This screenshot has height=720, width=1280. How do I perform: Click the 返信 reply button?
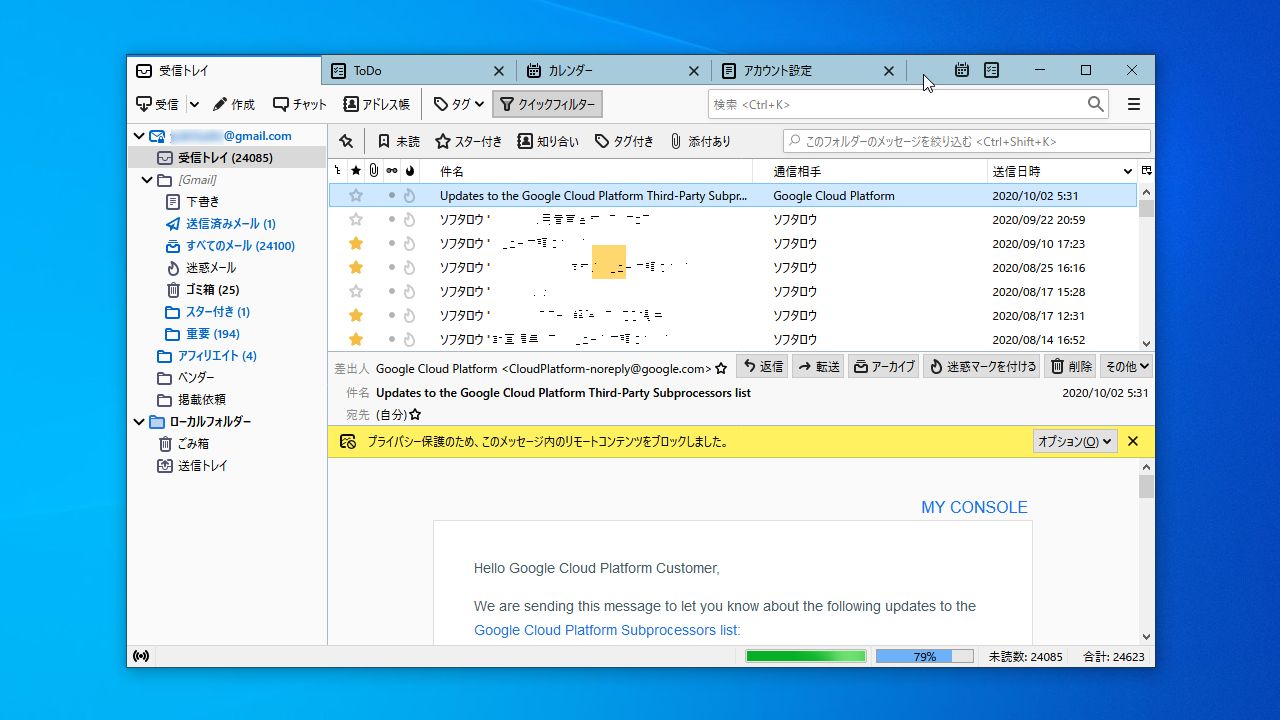coord(763,367)
